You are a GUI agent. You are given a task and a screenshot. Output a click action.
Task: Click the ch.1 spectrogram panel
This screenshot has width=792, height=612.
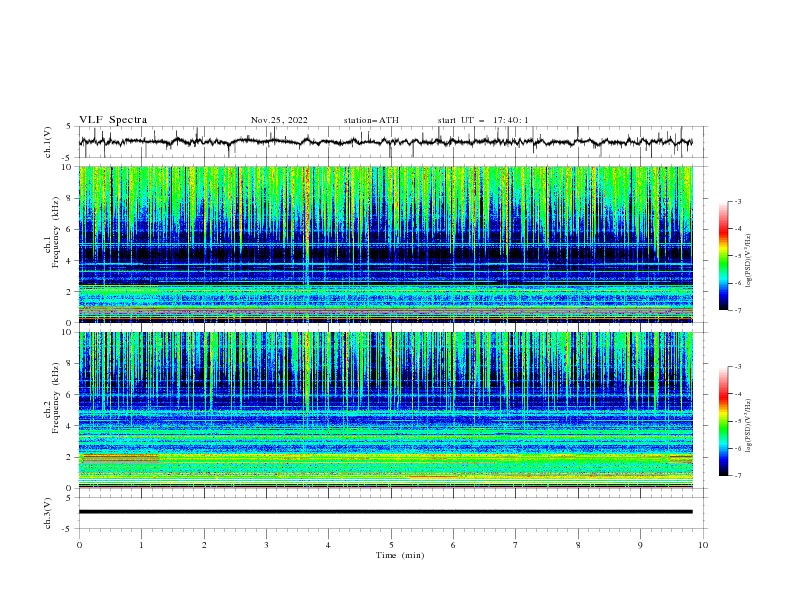click(x=385, y=244)
